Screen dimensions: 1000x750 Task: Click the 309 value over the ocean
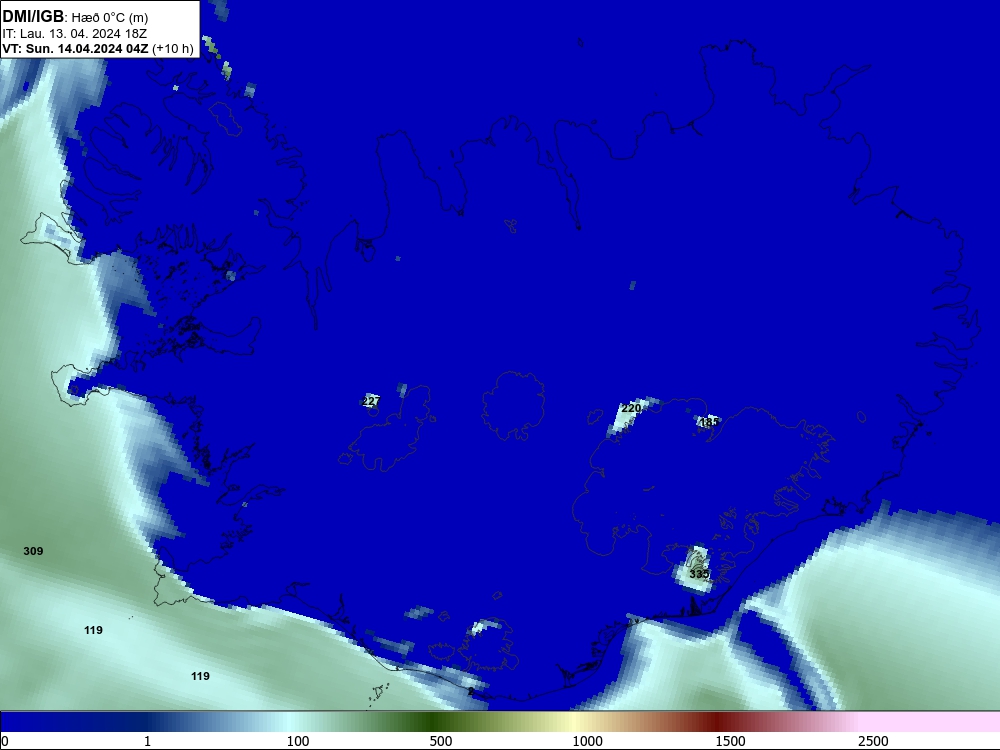[x=33, y=551]
